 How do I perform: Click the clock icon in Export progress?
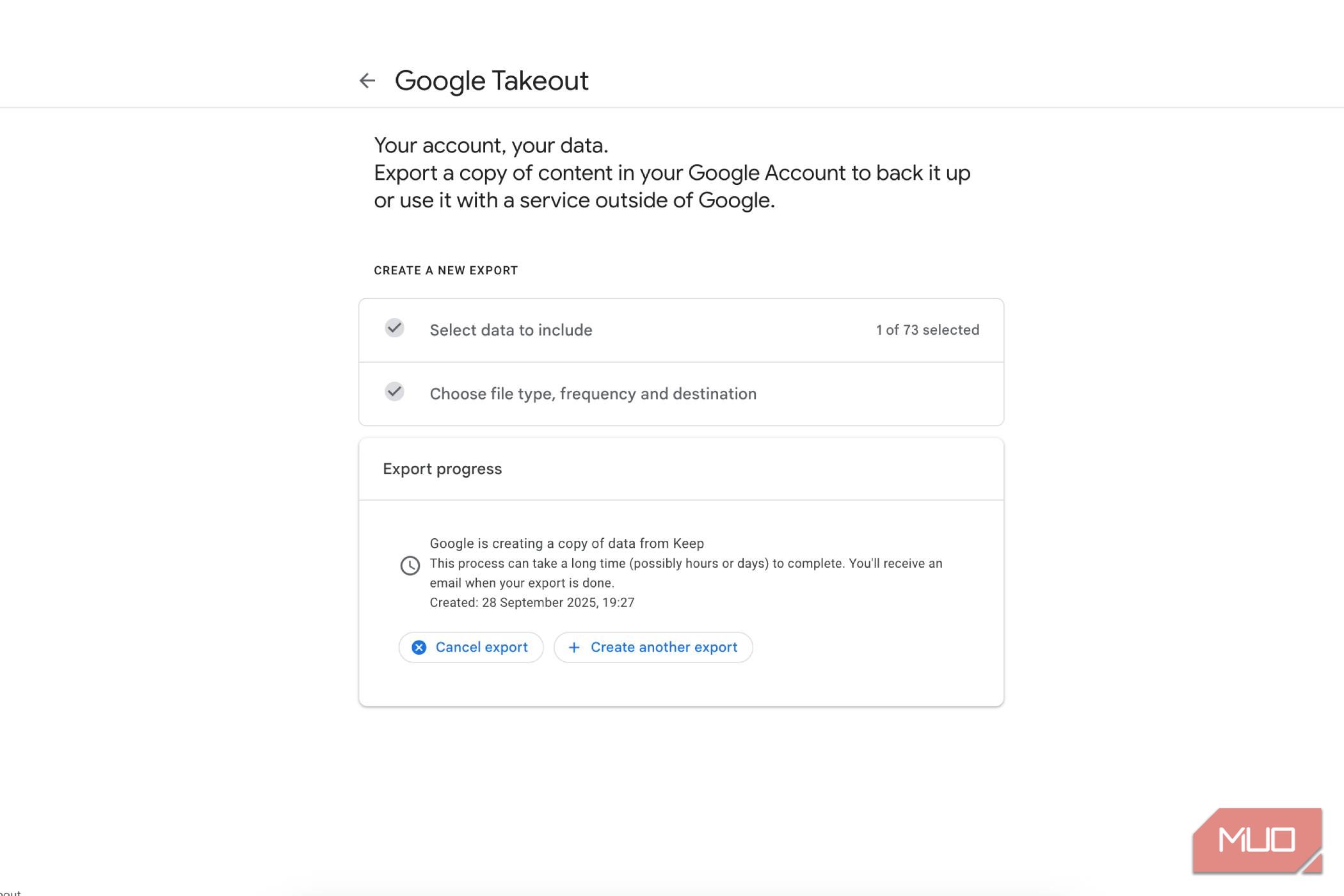410,565
